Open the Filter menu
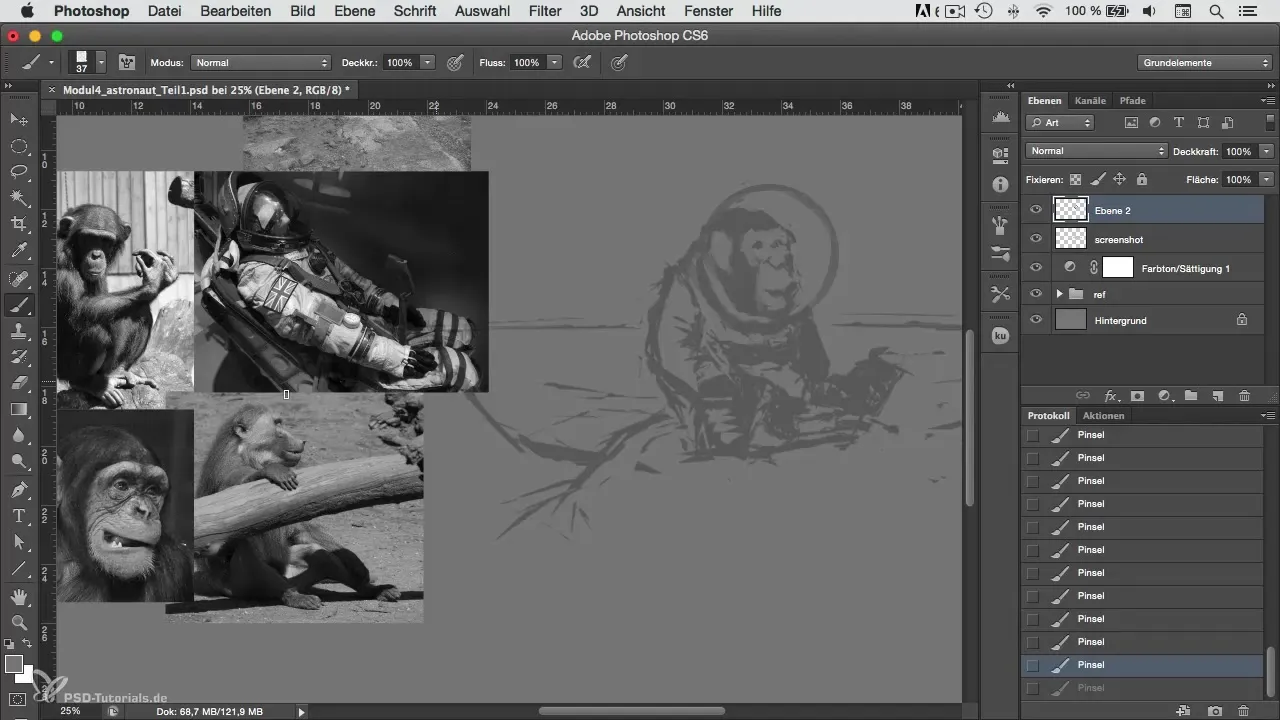This screenshot has width=1280, height=720. click(x=544, y=11)
